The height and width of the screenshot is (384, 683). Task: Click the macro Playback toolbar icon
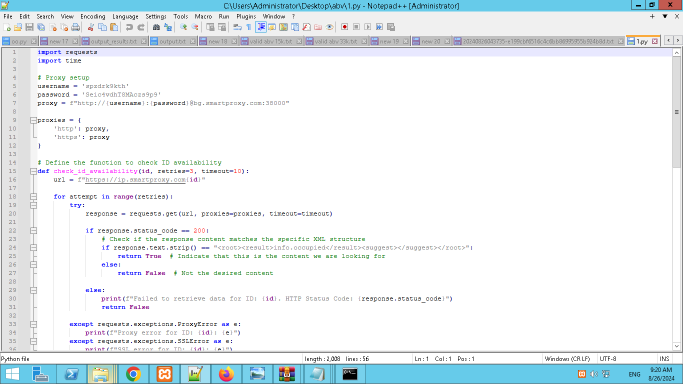pyautogui.click(x=368, y=27)
